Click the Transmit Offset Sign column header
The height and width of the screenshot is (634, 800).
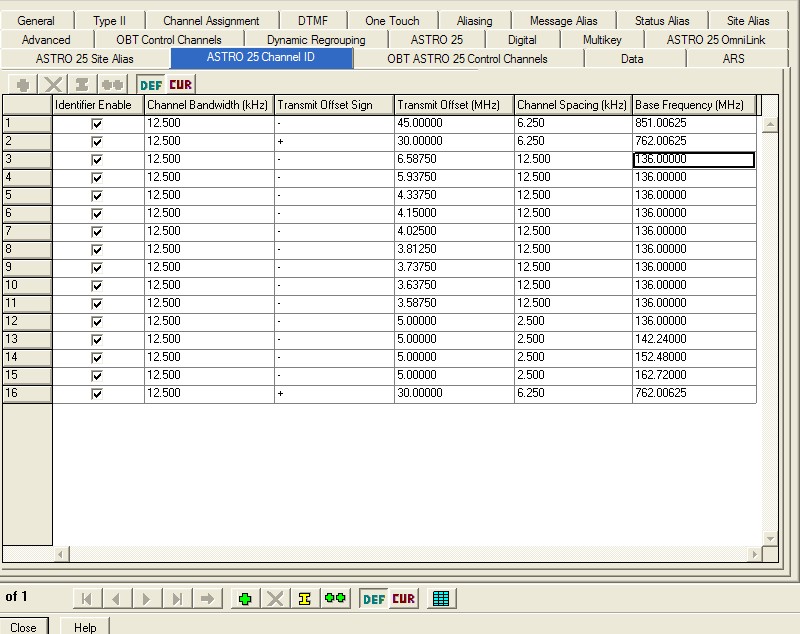click(334, 105)
